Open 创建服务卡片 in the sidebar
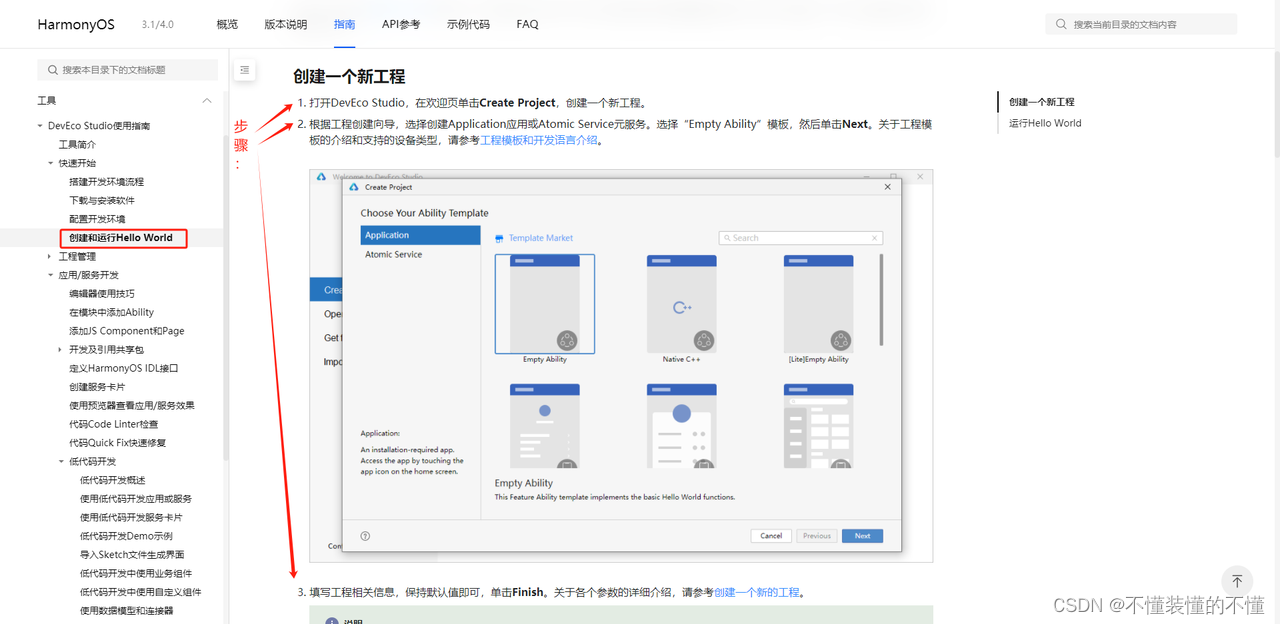 (97, 387)
